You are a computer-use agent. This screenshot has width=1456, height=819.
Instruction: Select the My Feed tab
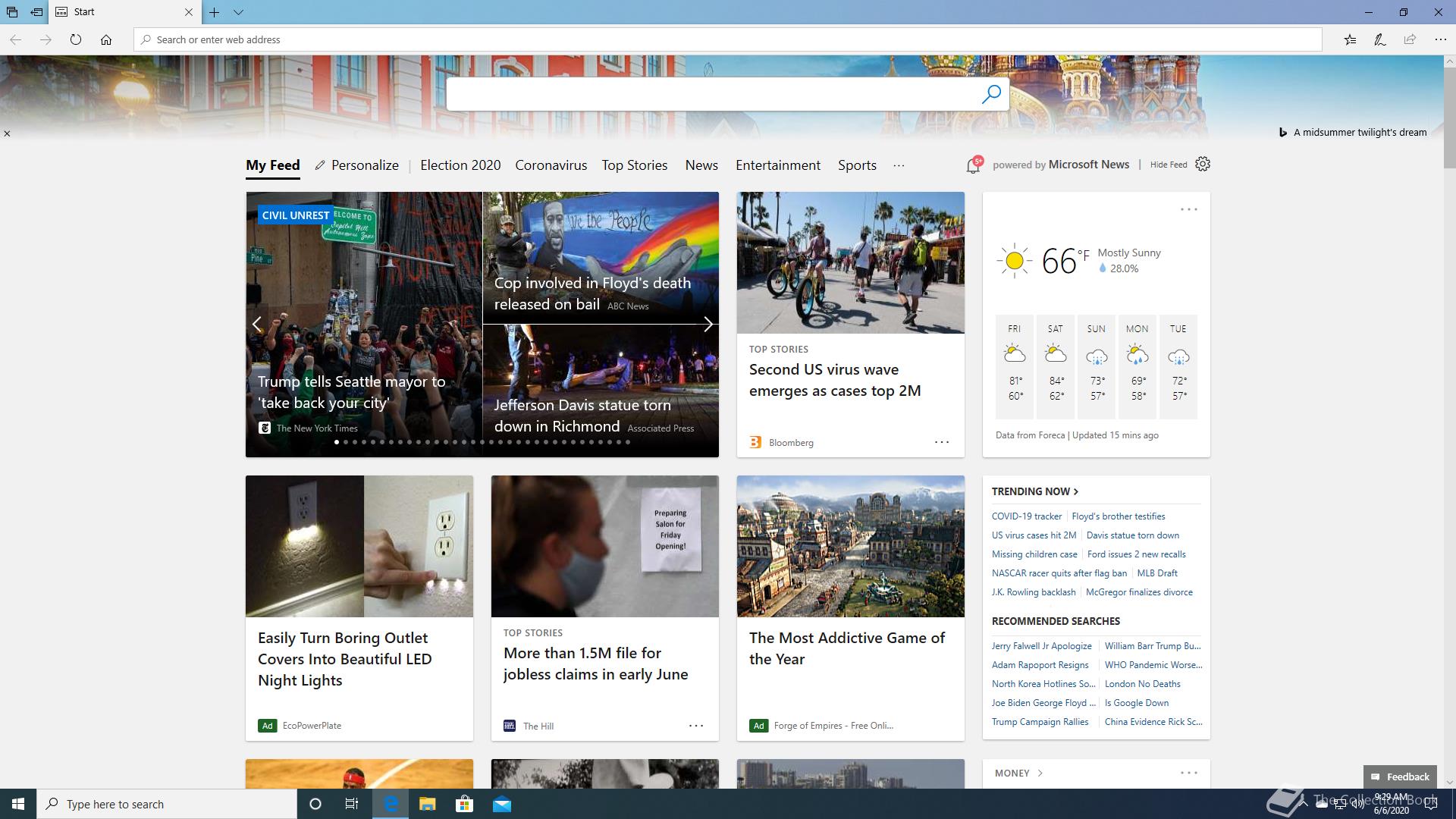(x=273, y=165)
